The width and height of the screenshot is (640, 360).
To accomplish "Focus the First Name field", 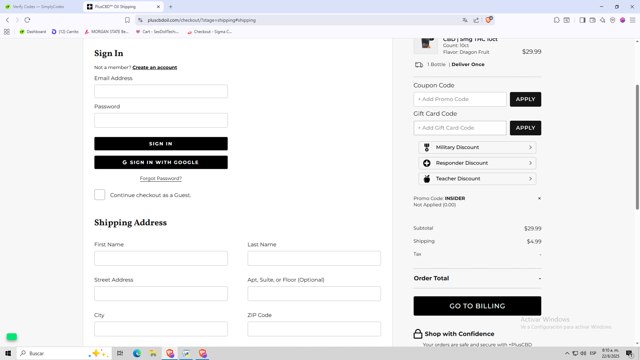I will click(x=161, y=258).
